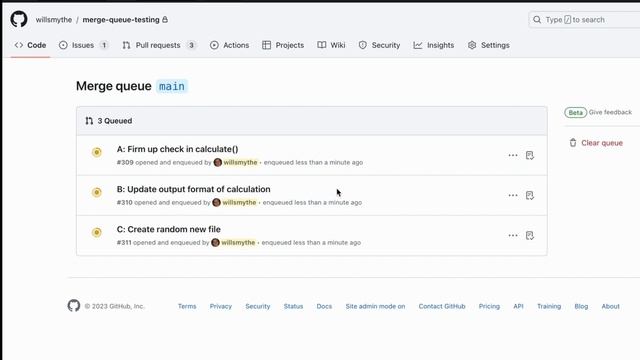
Task: Open the Projects tab
Action: 283,45
